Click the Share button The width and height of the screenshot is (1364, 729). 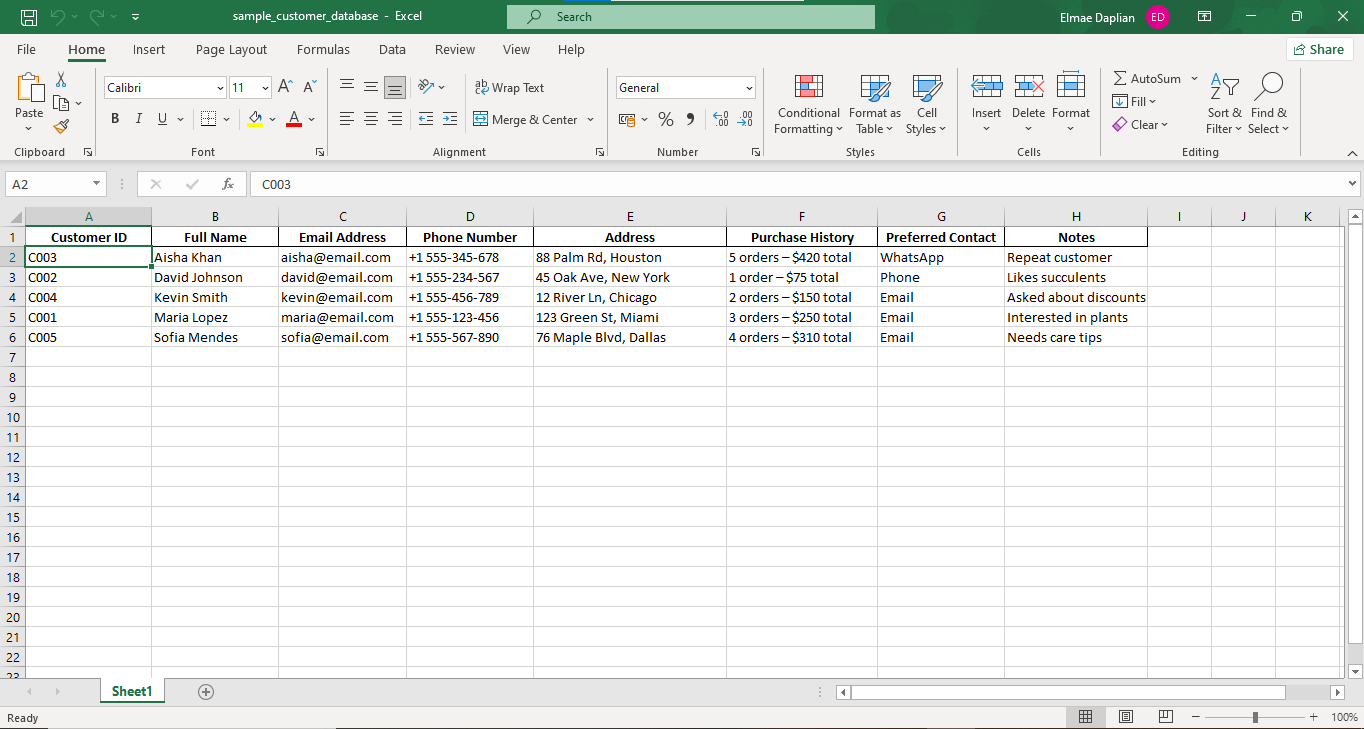1319,49
